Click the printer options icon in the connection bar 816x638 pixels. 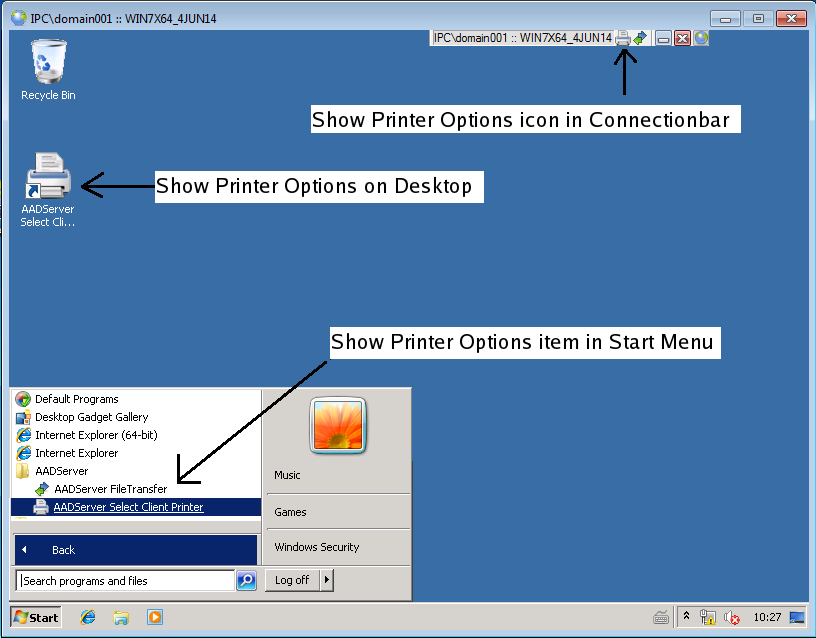(x=623, y=38)
